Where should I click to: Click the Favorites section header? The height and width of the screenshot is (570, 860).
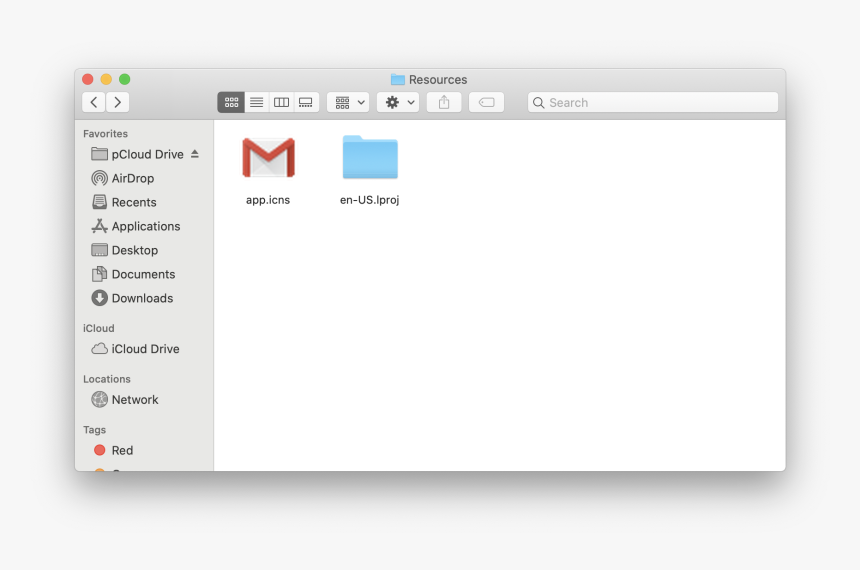click(105, 134)
